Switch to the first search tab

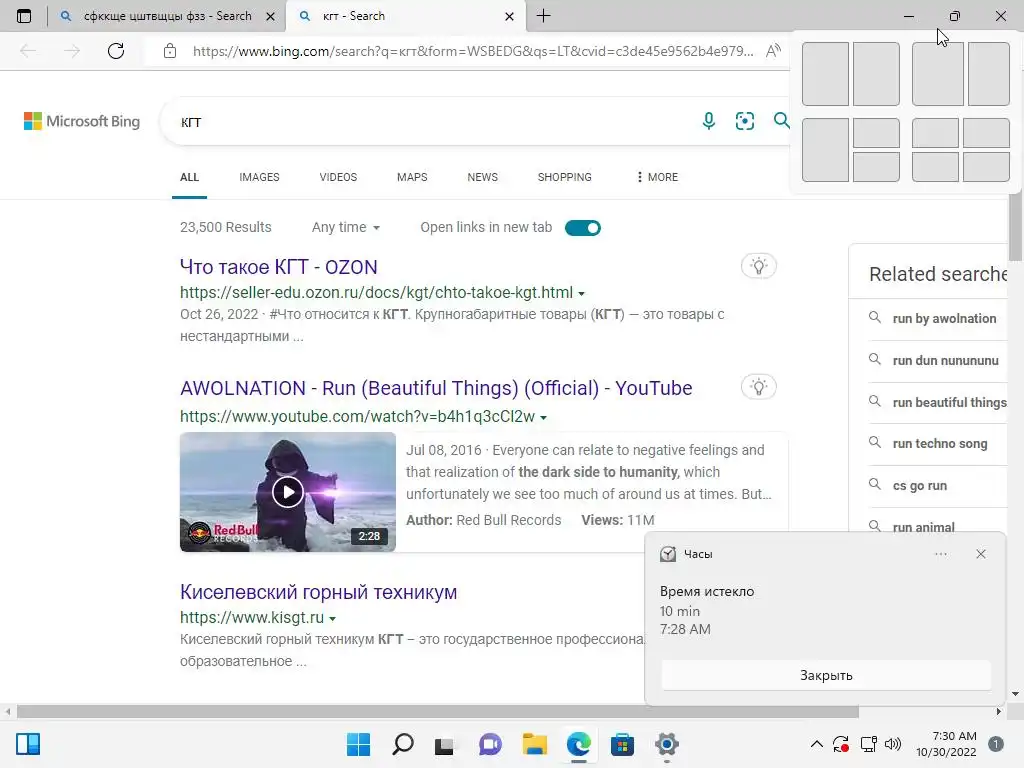(x=167, y=16)
